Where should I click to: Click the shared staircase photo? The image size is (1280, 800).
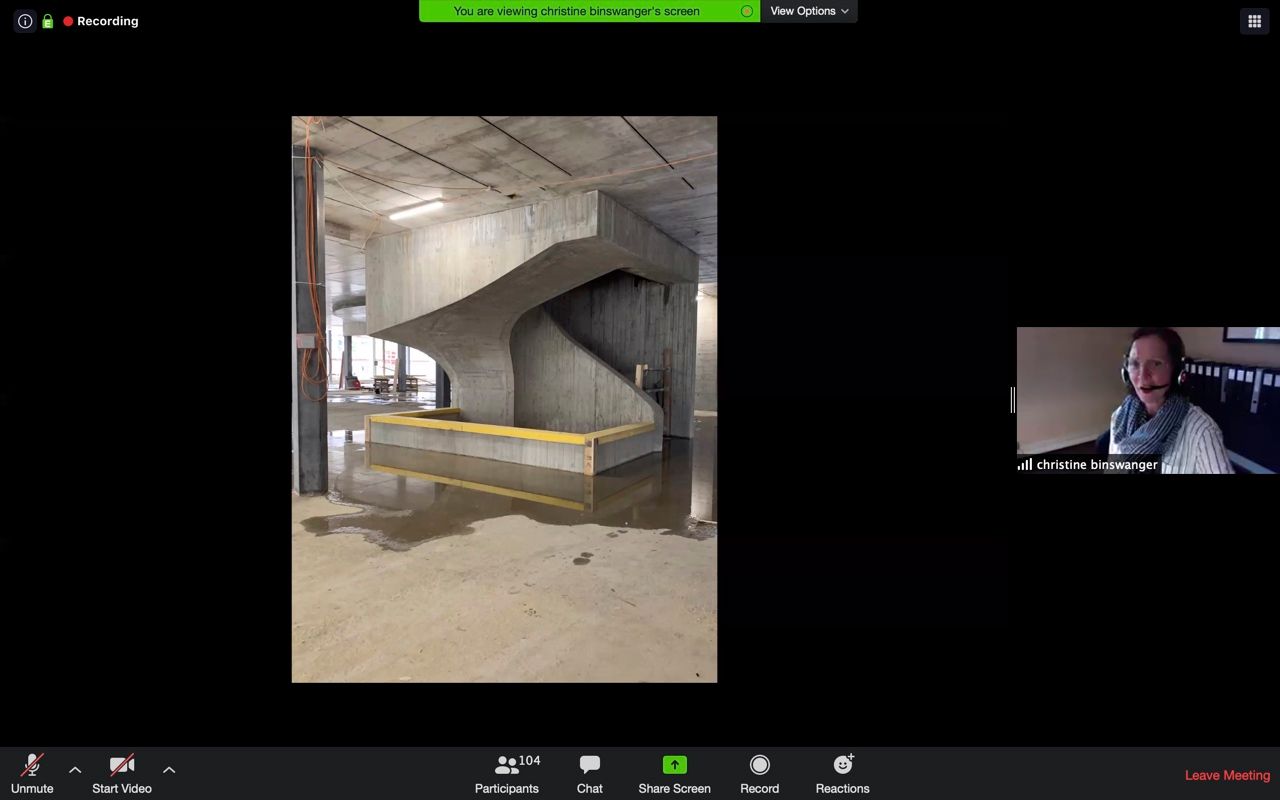click(504, 399)
